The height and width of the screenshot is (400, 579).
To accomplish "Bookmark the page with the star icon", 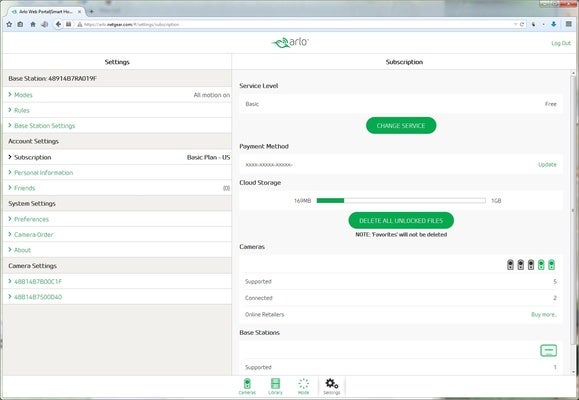I will (x=9, y=24).
